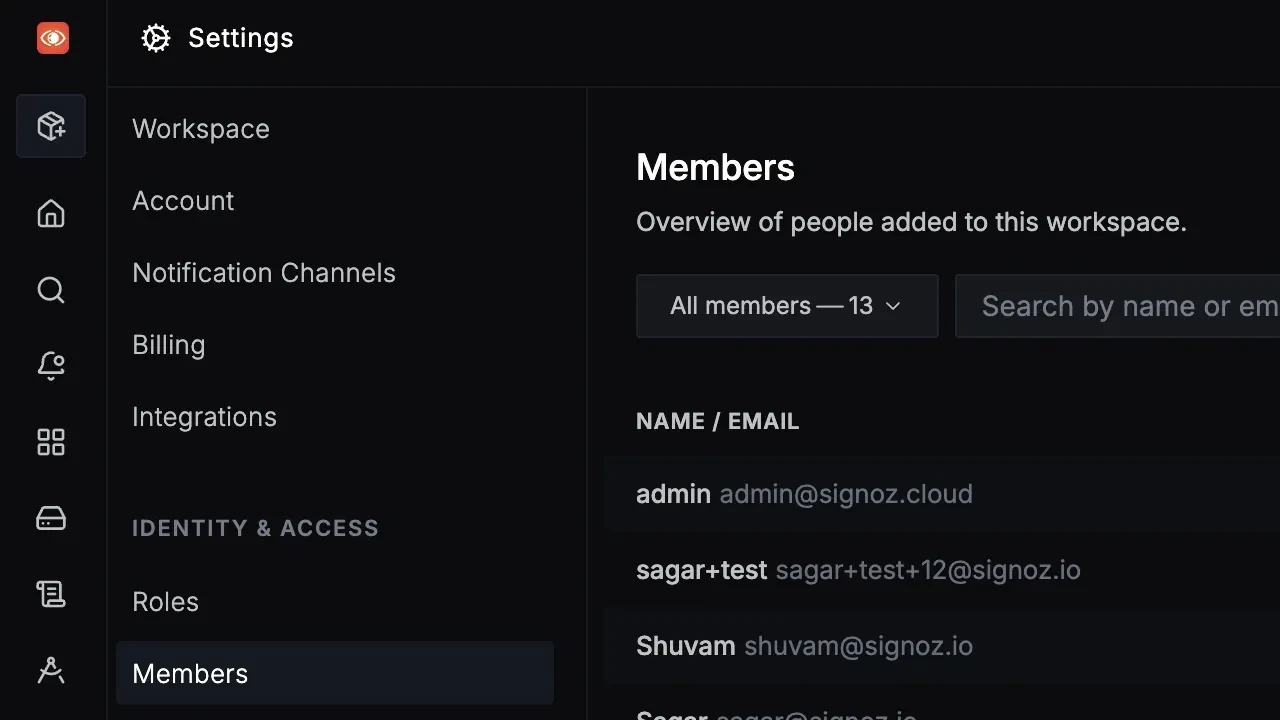
Task: Go to Notification Channels settings
Action: (264, 273)
